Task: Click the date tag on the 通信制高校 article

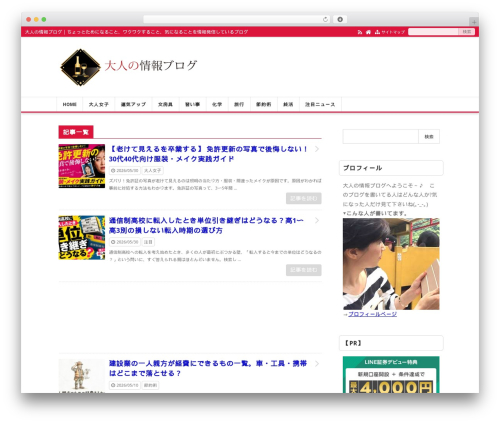Action: pyautogui.click(x=125, y=242)
